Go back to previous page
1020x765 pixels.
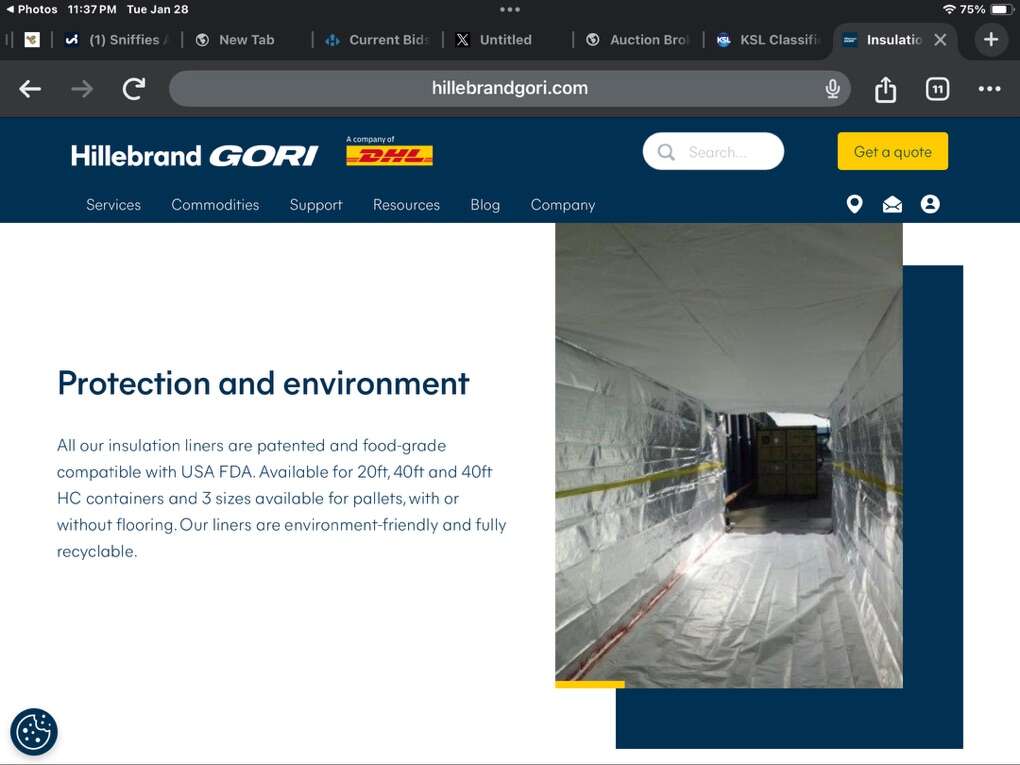point(30,89)
